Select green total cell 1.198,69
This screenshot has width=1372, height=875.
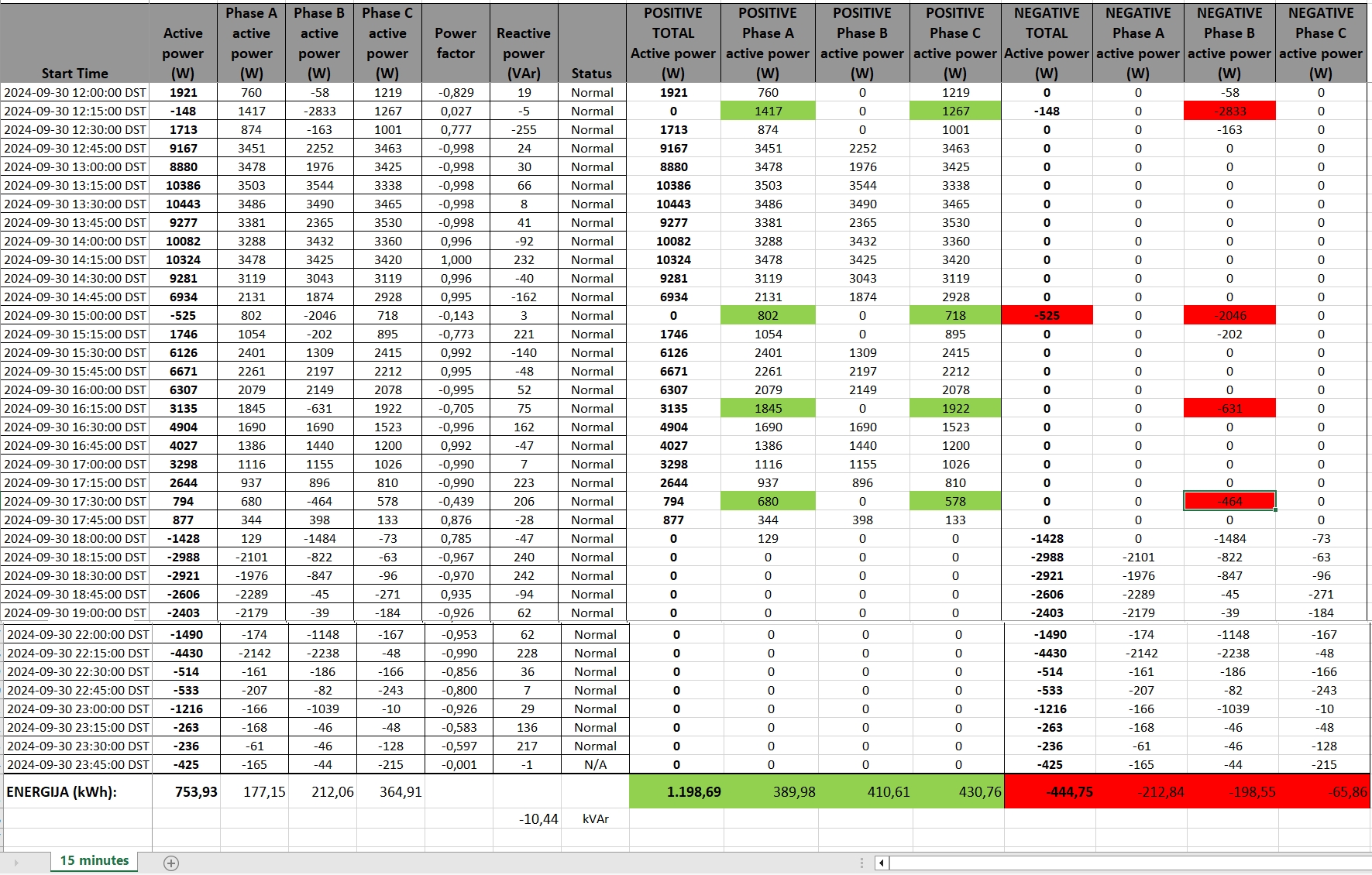(x=676, y=791)
